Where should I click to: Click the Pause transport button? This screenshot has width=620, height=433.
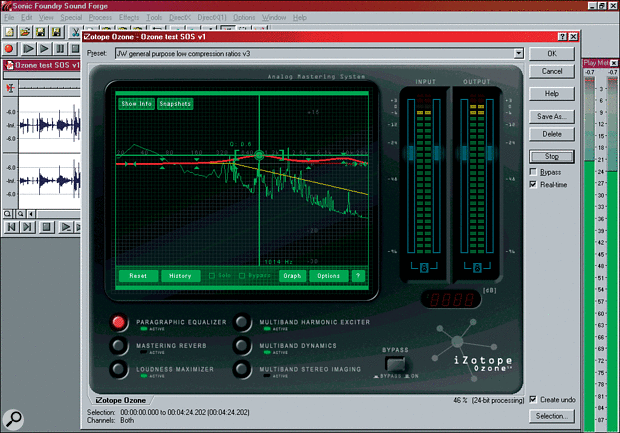(x=60, y=49)
